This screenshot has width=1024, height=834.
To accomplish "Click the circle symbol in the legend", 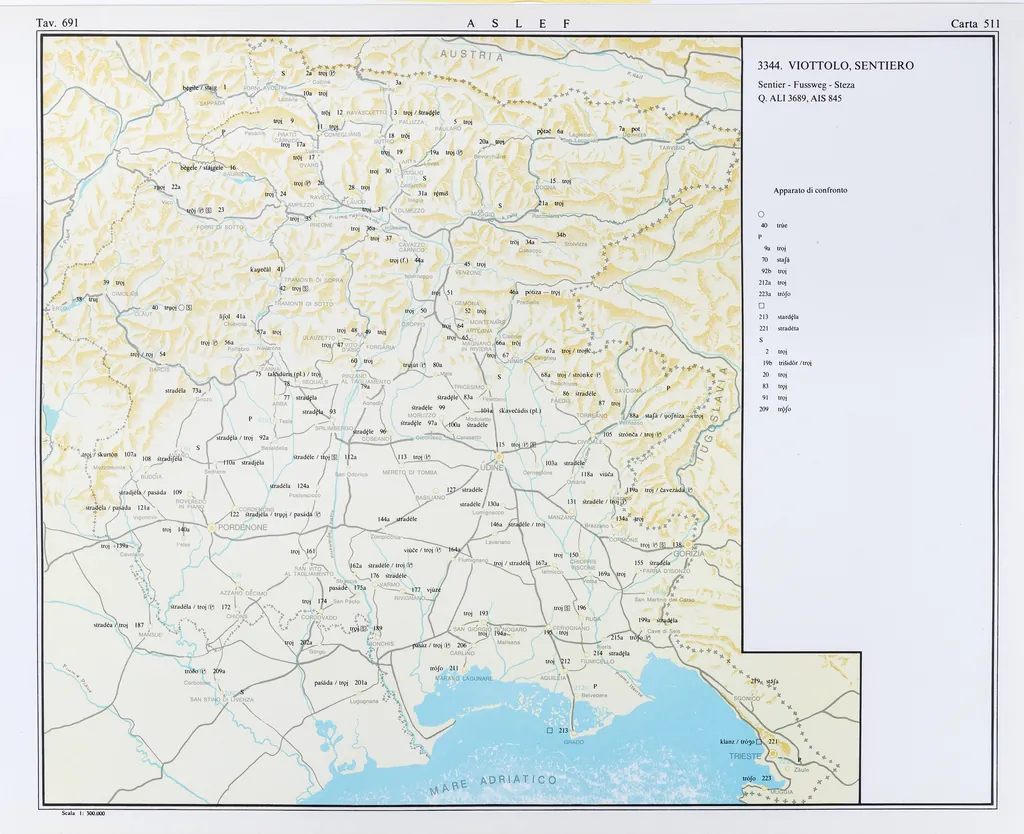I will (x=762, y=214).
